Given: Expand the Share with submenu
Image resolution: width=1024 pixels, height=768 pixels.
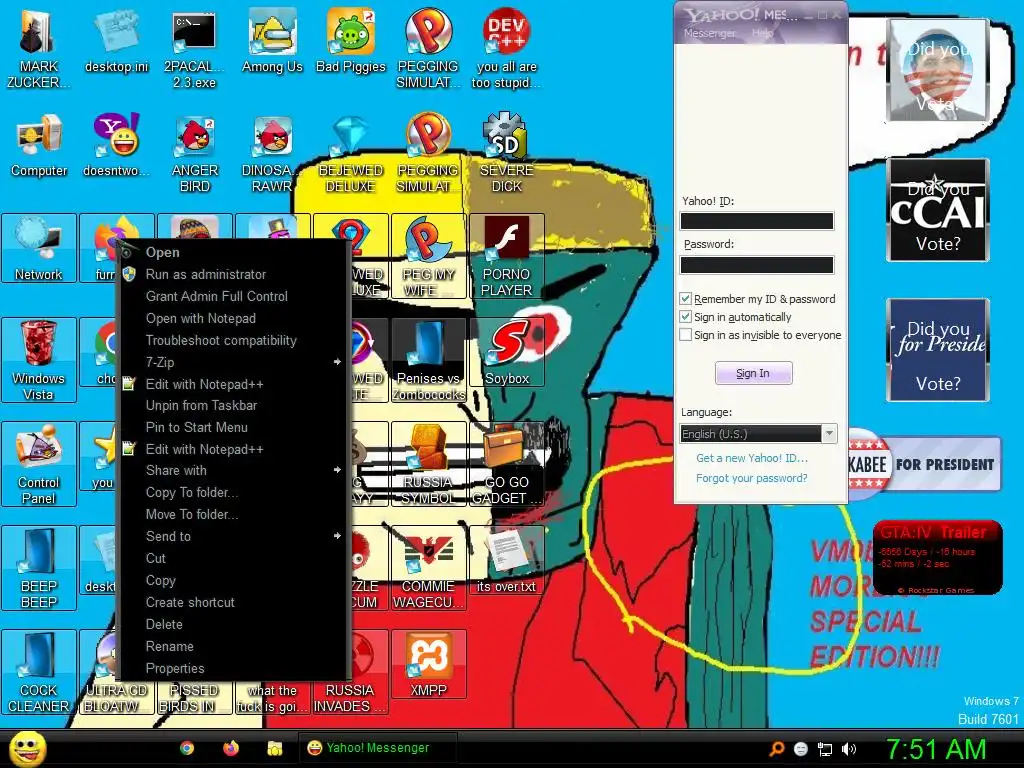Looking at the screenshot, I should click(x=234, y=470).
